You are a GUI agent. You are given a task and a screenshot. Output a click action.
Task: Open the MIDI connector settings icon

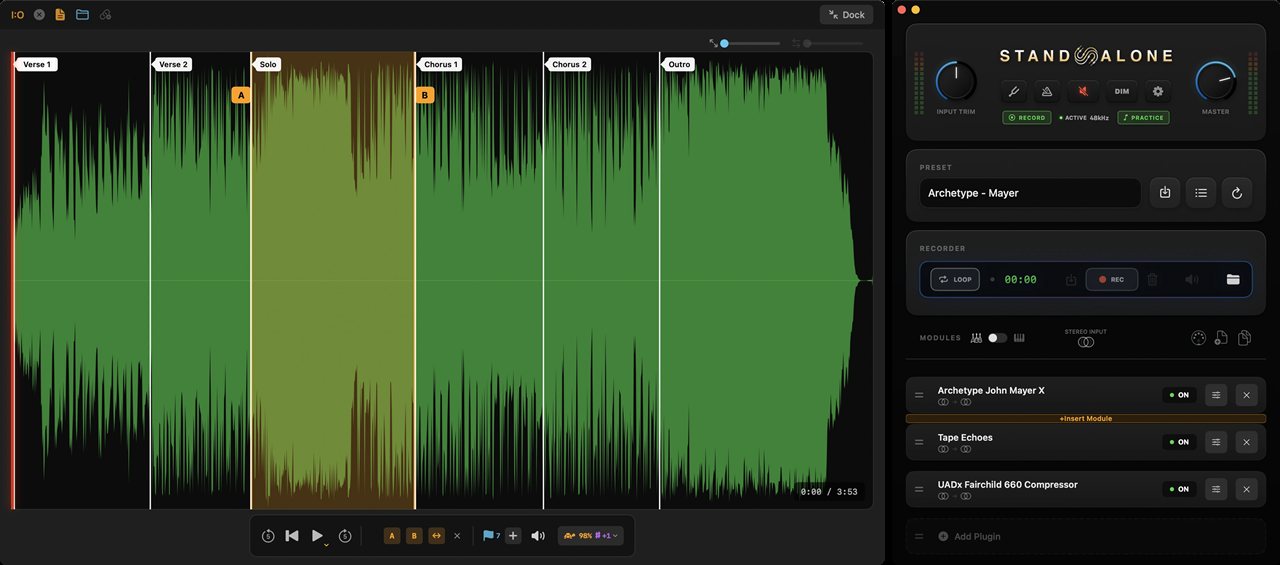pos(1199,338)
